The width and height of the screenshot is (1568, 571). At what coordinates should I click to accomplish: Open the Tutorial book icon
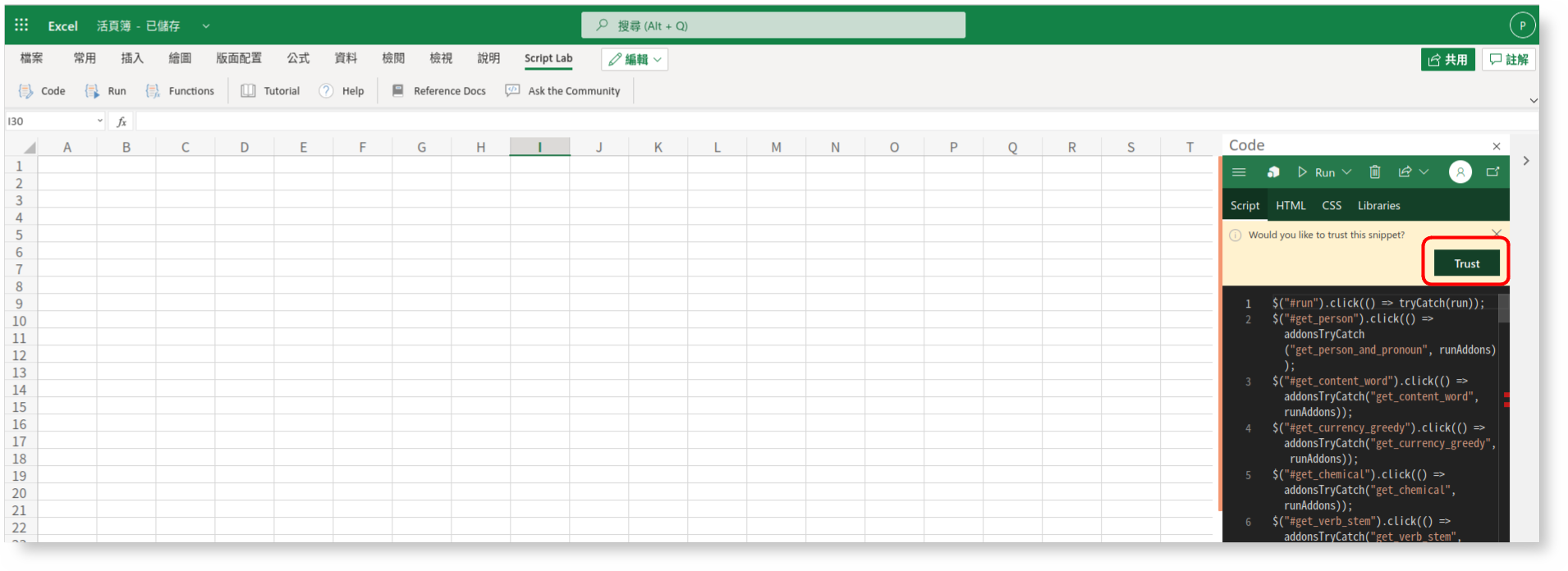[248, 91]
